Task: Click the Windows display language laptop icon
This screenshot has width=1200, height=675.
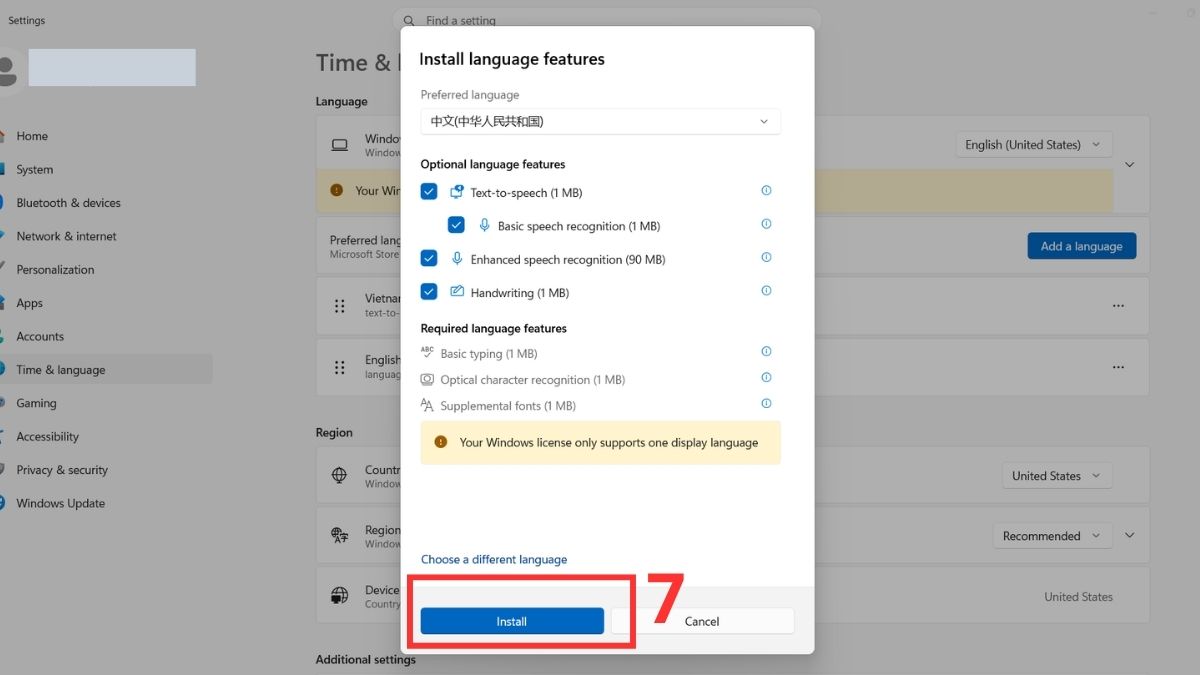Action: tap(340, 145)
